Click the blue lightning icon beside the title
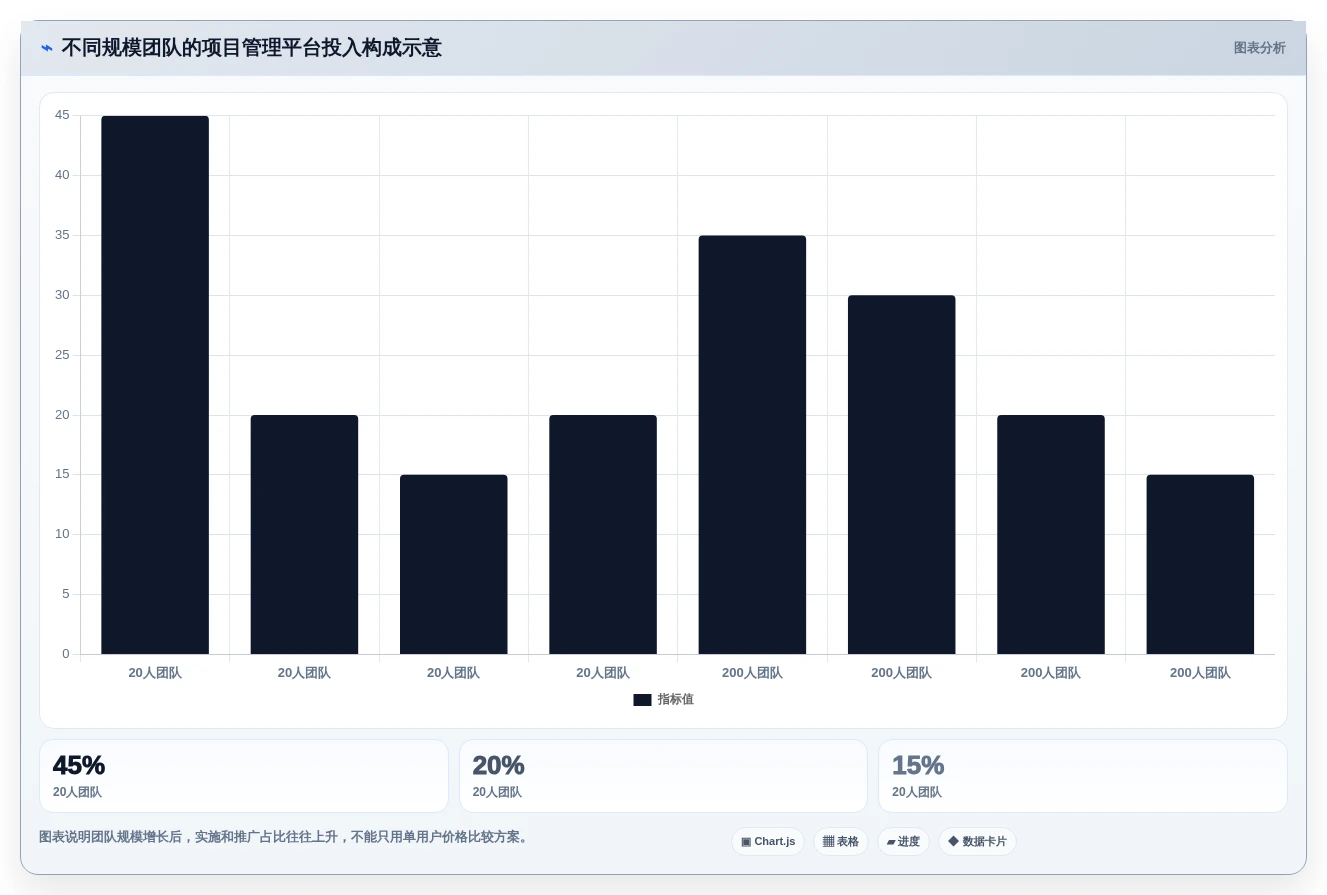This screenshot has width=1327, height=895. 47,48
